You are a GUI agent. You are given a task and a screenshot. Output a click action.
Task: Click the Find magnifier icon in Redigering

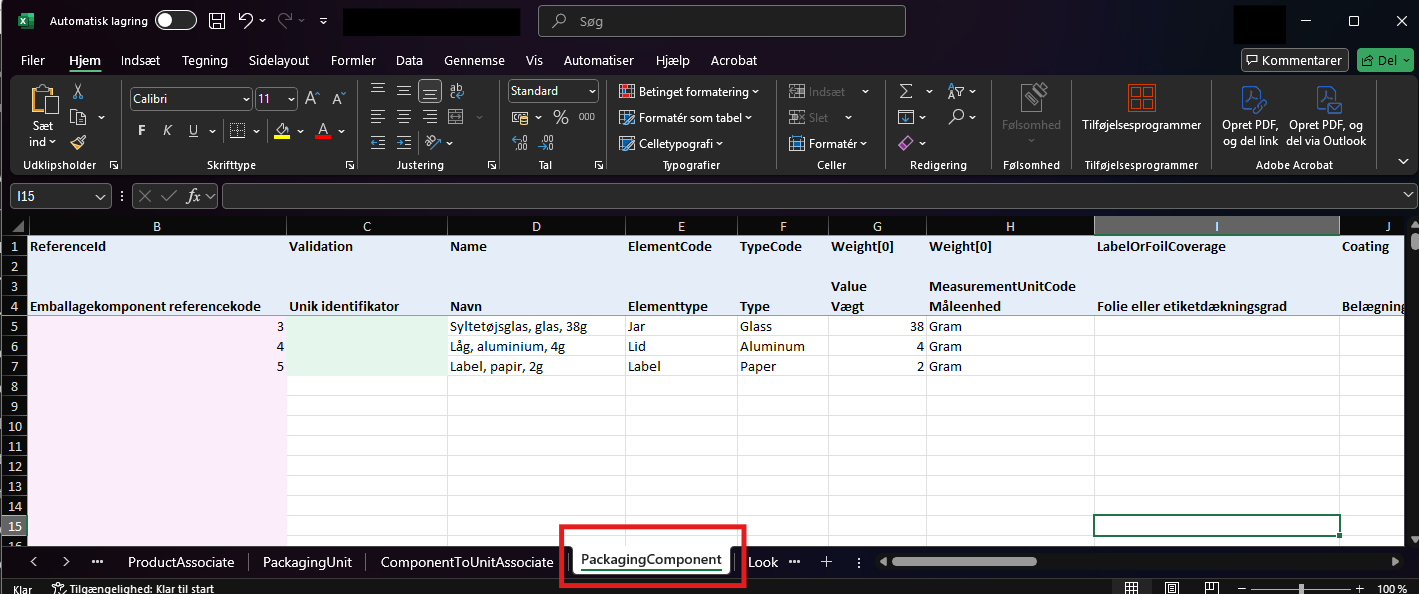[x=956, y=117]
